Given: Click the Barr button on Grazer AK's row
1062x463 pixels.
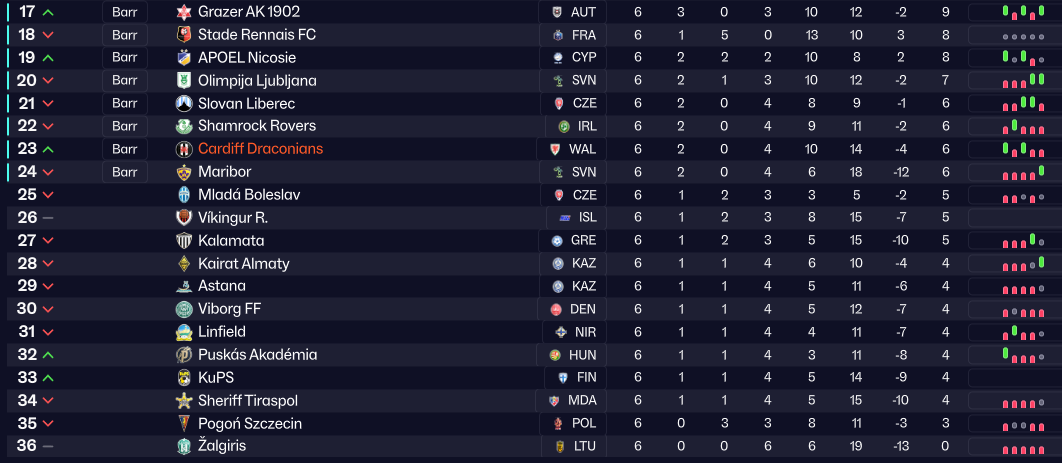Looking at the screenshot, I should (x=125, y=12).
